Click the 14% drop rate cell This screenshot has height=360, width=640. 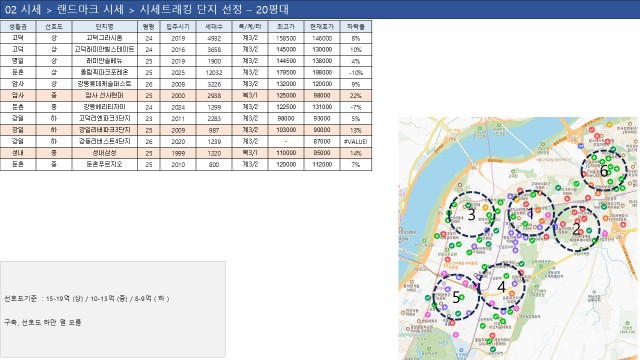356,153
